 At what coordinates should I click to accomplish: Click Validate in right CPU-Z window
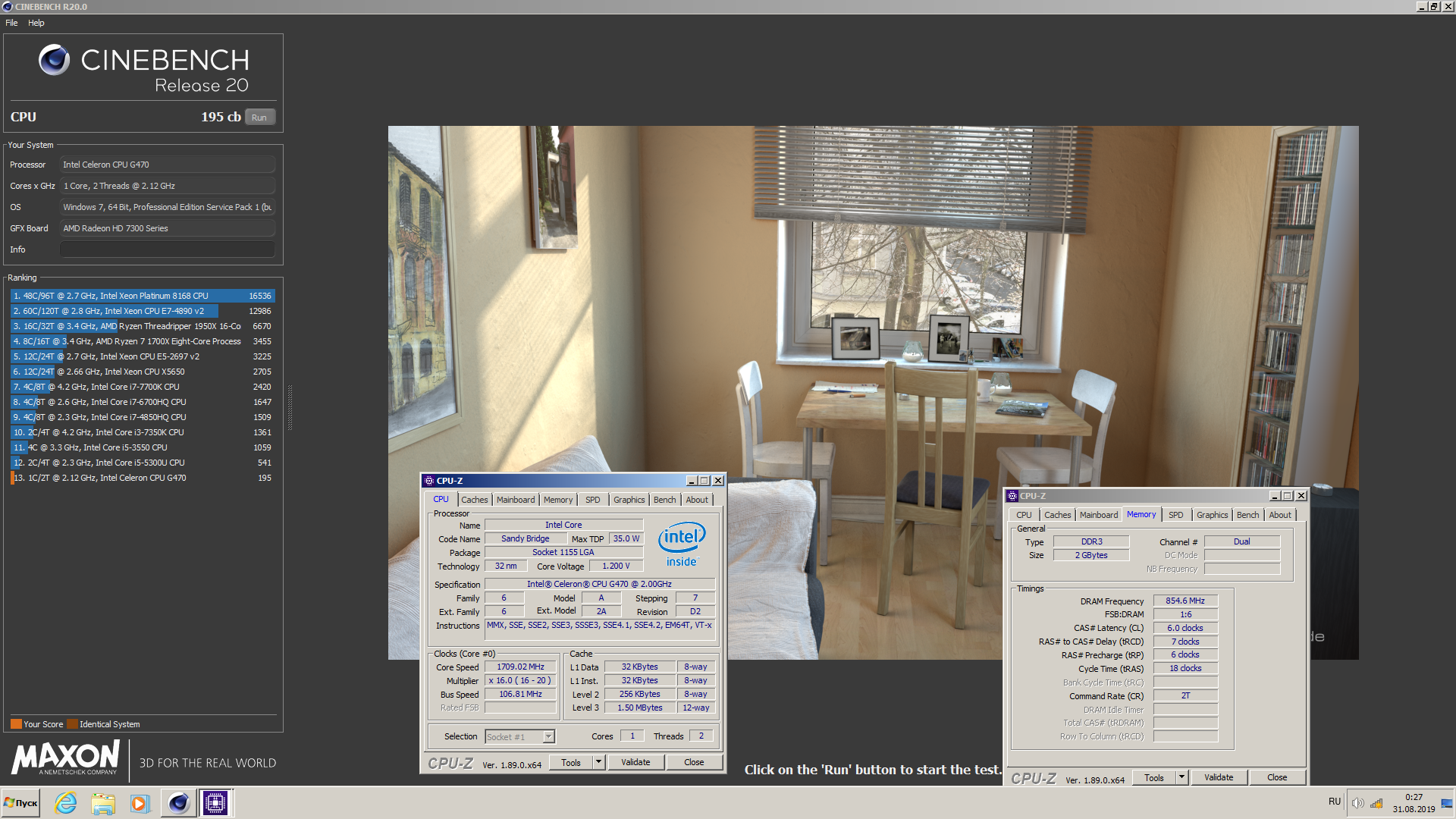point(1219,777)
